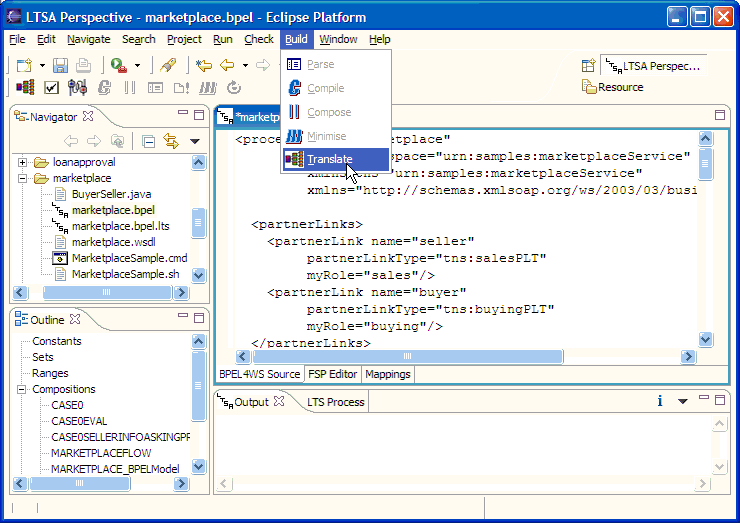Viewport: 740px width, 523px height.
Task: Collapse the marketplace folder
Action: pos(23,178)
